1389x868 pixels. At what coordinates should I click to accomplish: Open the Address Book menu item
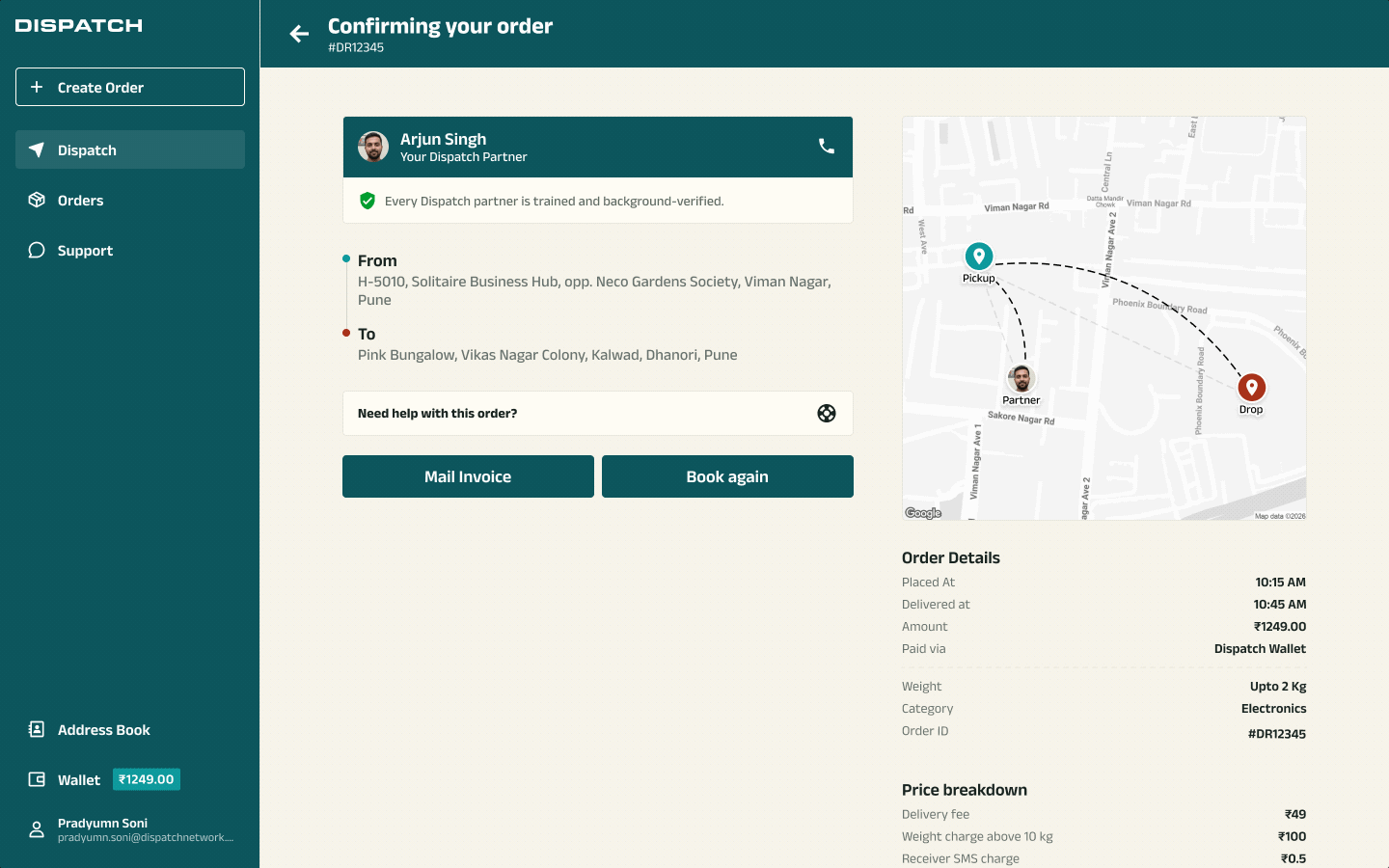[130, 729]
